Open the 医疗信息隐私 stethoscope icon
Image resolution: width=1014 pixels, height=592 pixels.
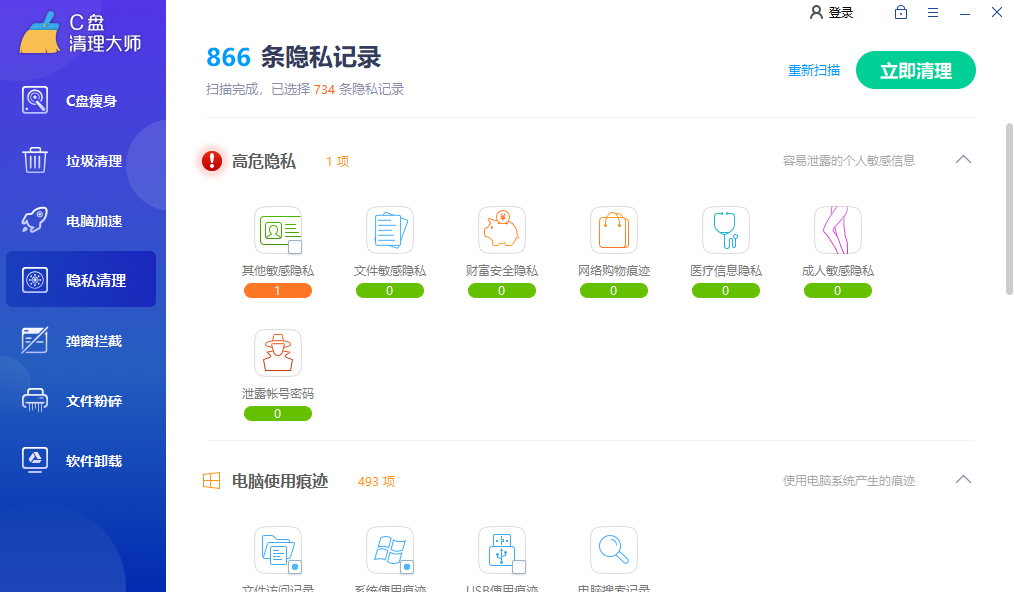pyautogui.click(x=725, y=230)
